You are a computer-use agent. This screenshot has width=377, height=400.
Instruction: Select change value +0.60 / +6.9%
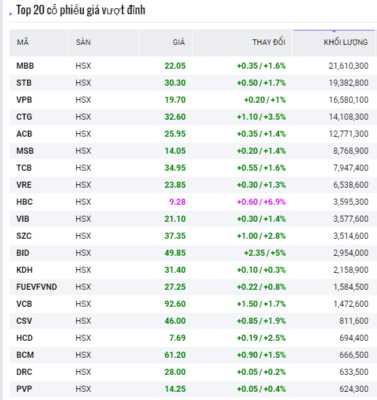click(261, 202)
